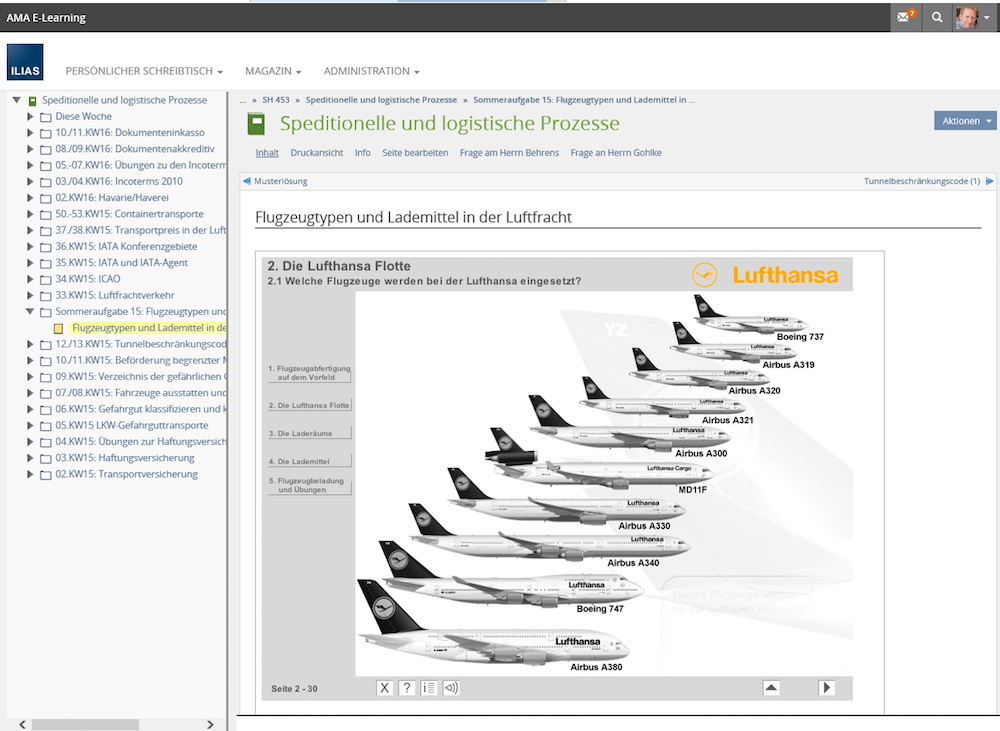Screen dimensions: 1000x731
Task: Close the lesson with the X icon
Action: point(385,687)
